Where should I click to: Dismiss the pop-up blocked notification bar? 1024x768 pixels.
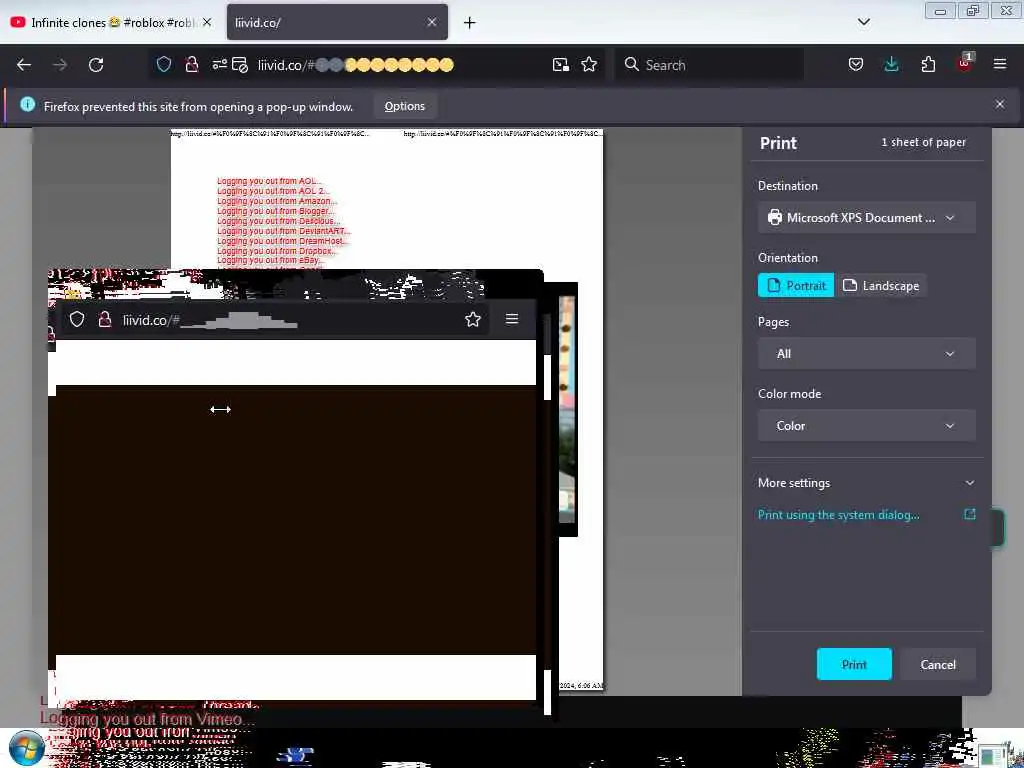pos(1000,104)
